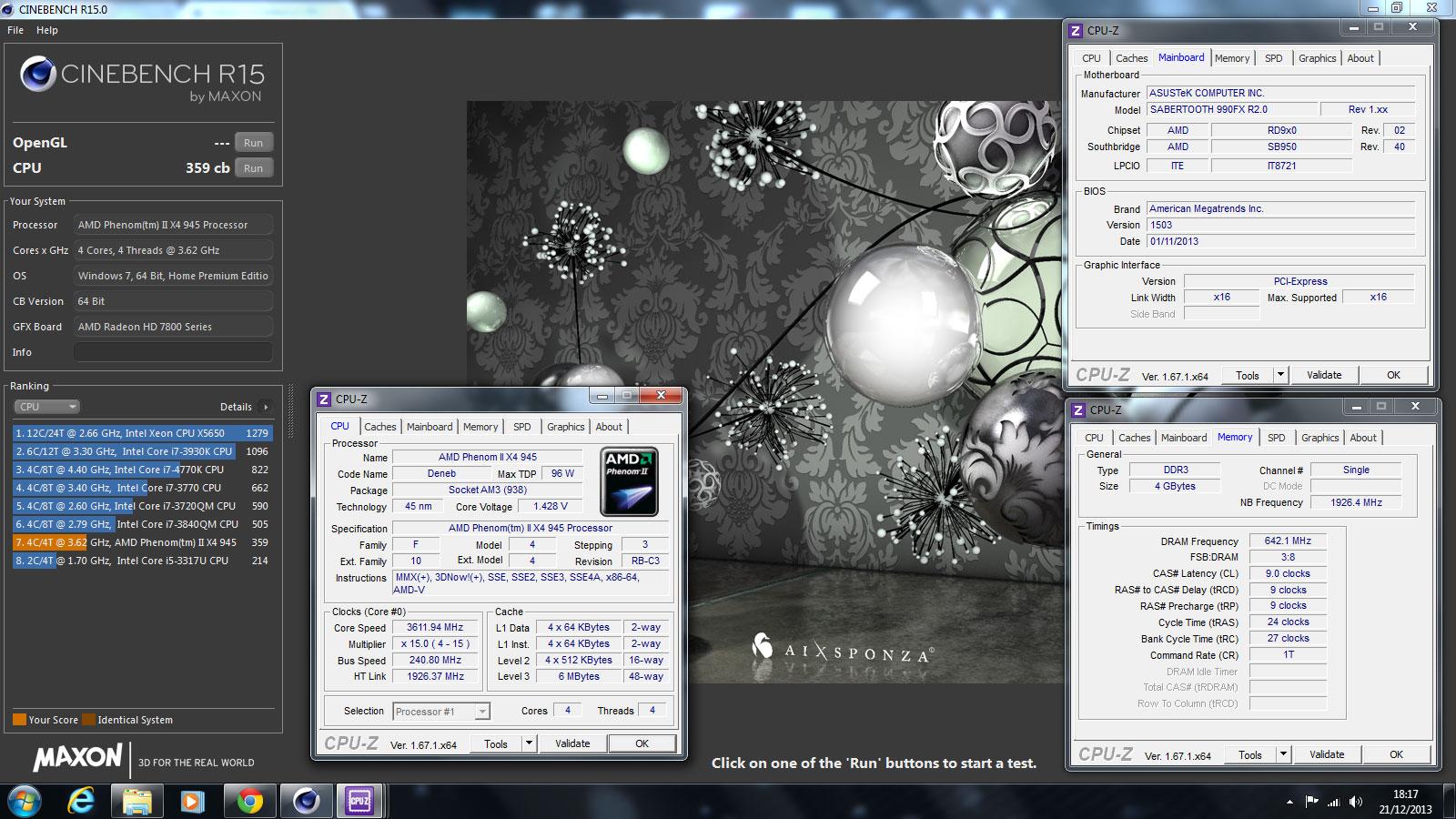Image resolution: width=1456 pixels, height=819 pixels.
Task: Select ranking row Intel Core i5-3317U
Action: 142,561
